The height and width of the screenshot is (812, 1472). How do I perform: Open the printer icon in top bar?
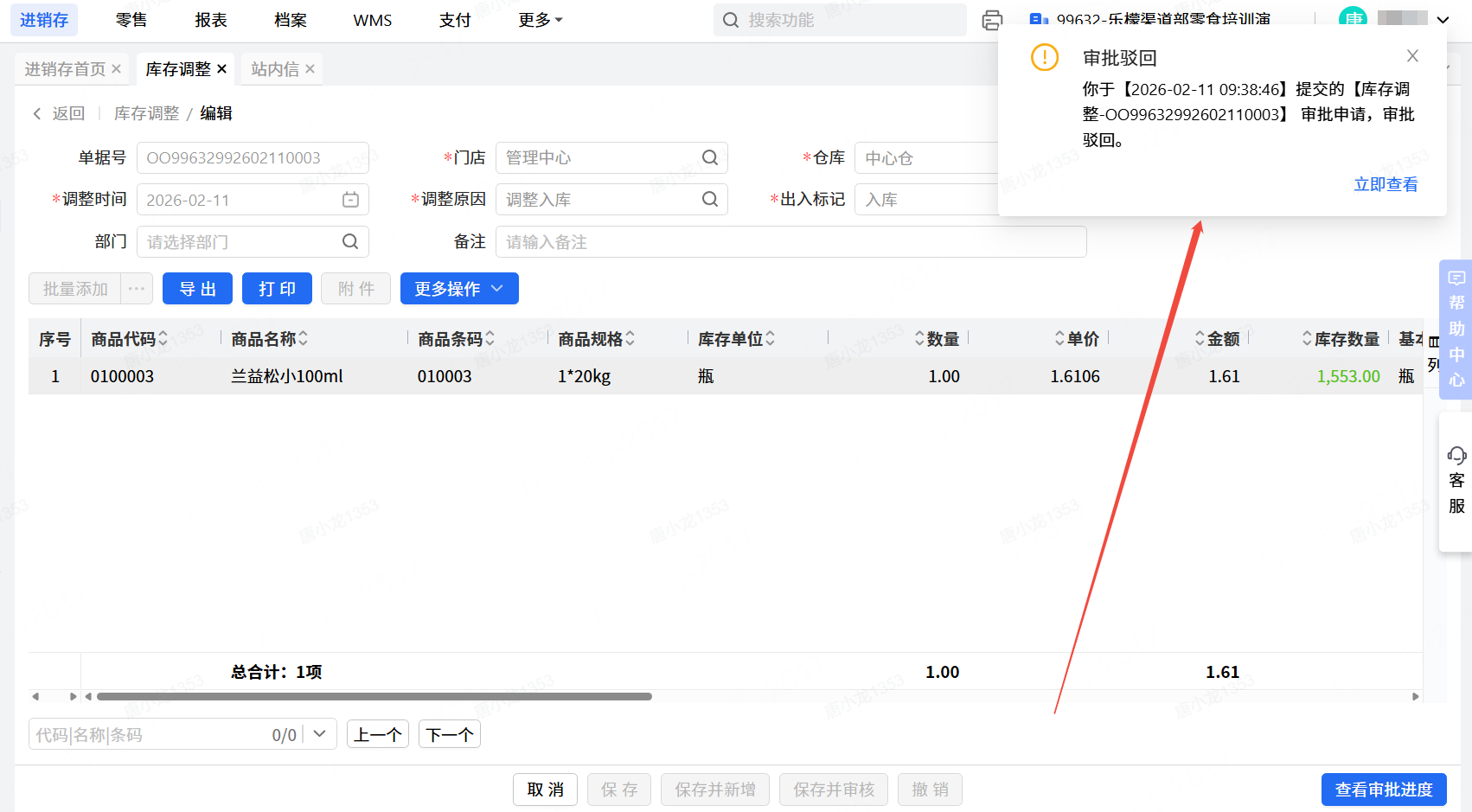992,20
